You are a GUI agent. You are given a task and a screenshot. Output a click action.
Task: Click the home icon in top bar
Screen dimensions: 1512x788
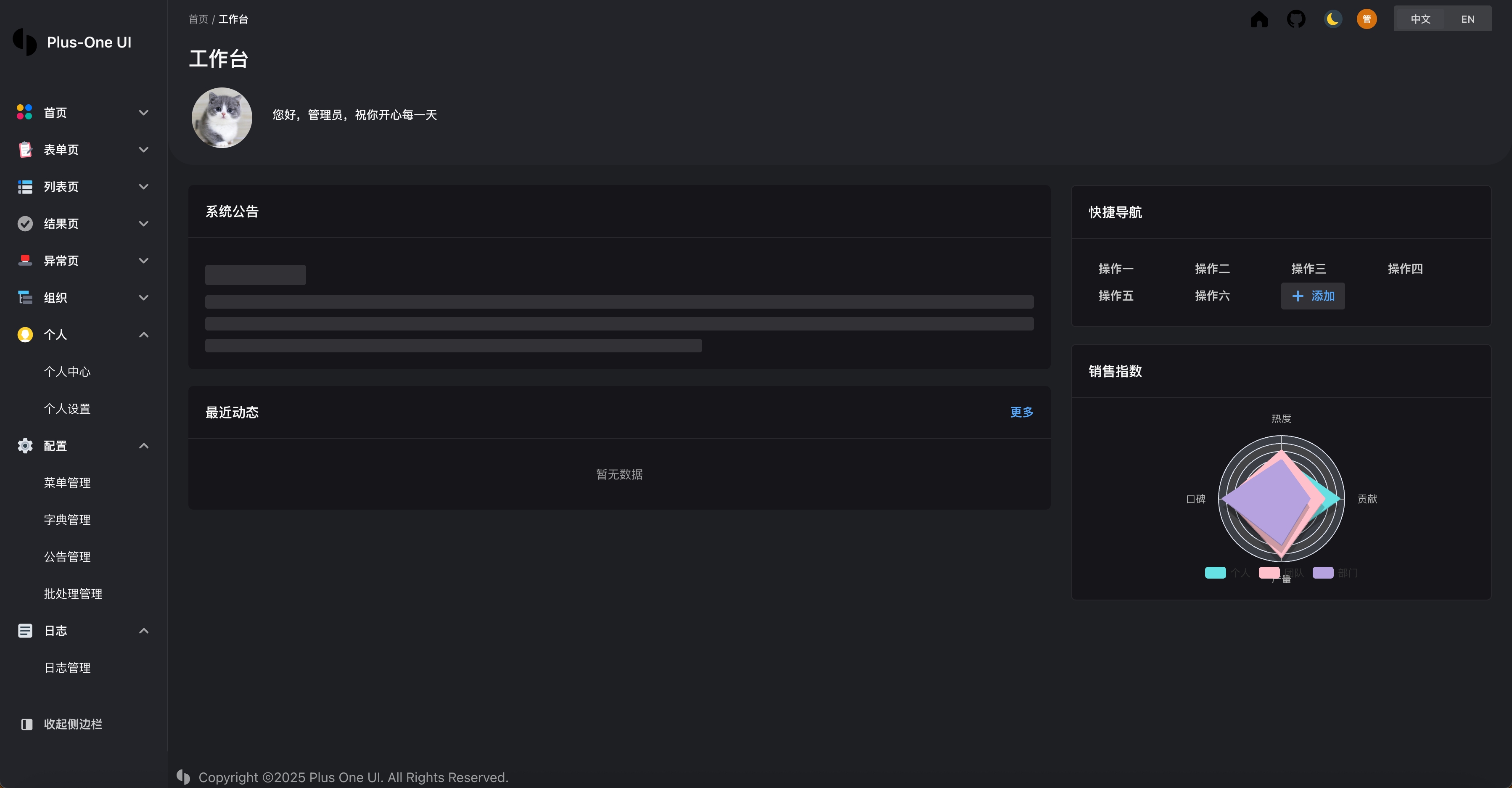(x=1259, y=19)
